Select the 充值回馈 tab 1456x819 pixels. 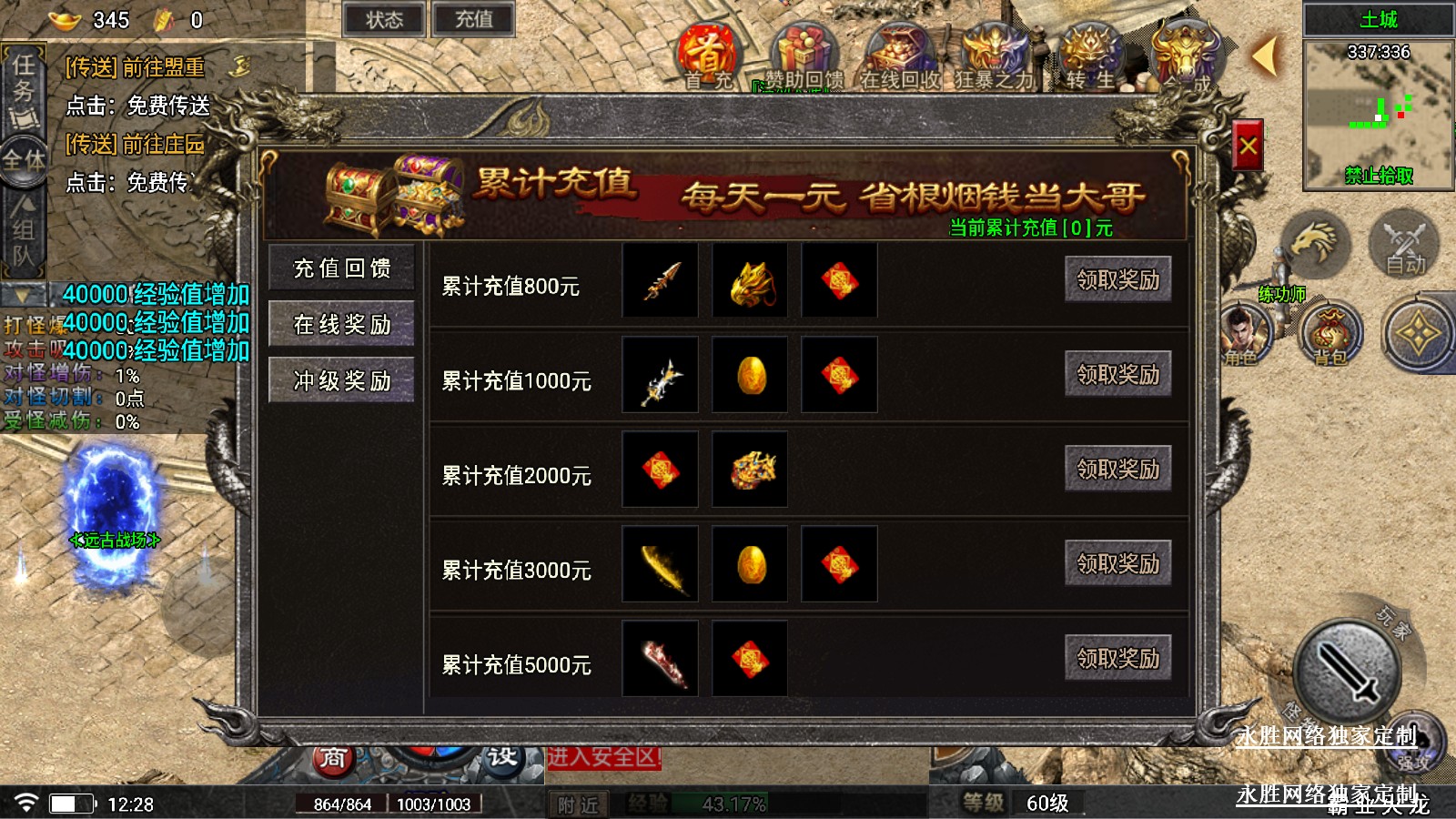click(342, 268)
